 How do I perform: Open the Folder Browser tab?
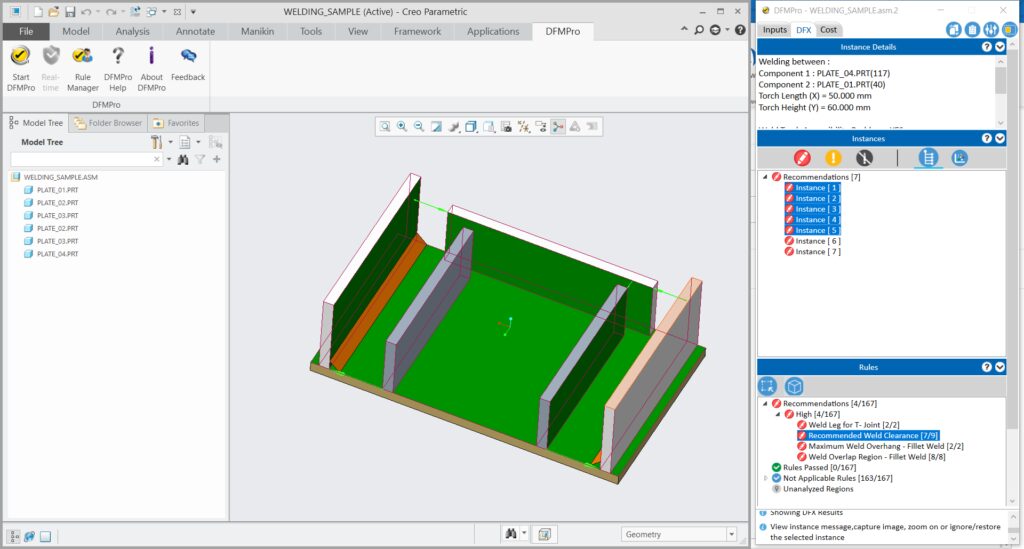coord(108,123)
